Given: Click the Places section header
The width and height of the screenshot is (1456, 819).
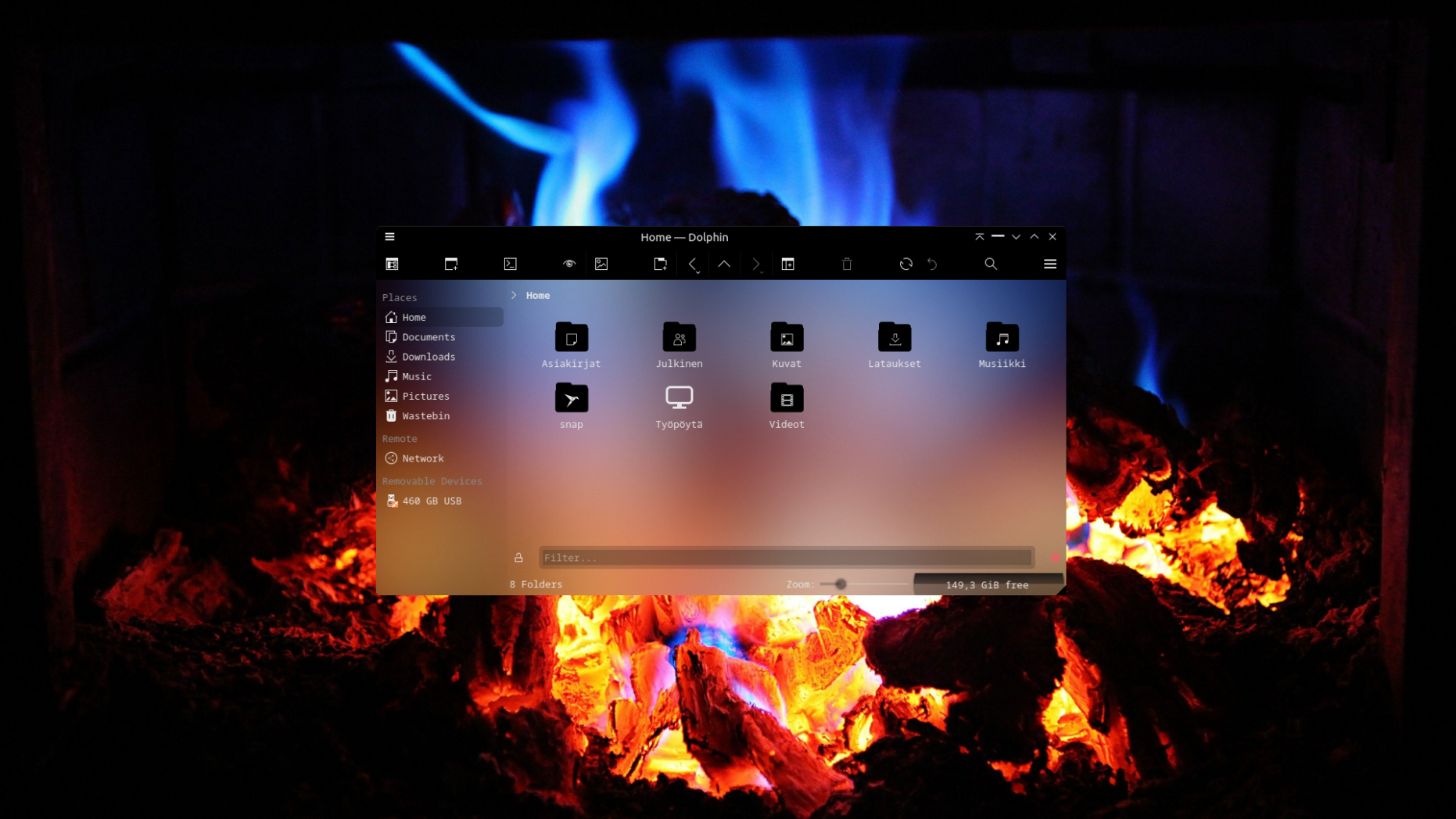Looking at the screenshot, I should [x=400, y=297].
